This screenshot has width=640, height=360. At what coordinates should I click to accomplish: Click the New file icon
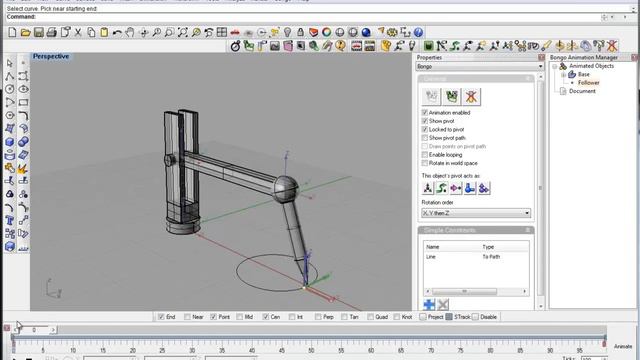tap(12, 32)
